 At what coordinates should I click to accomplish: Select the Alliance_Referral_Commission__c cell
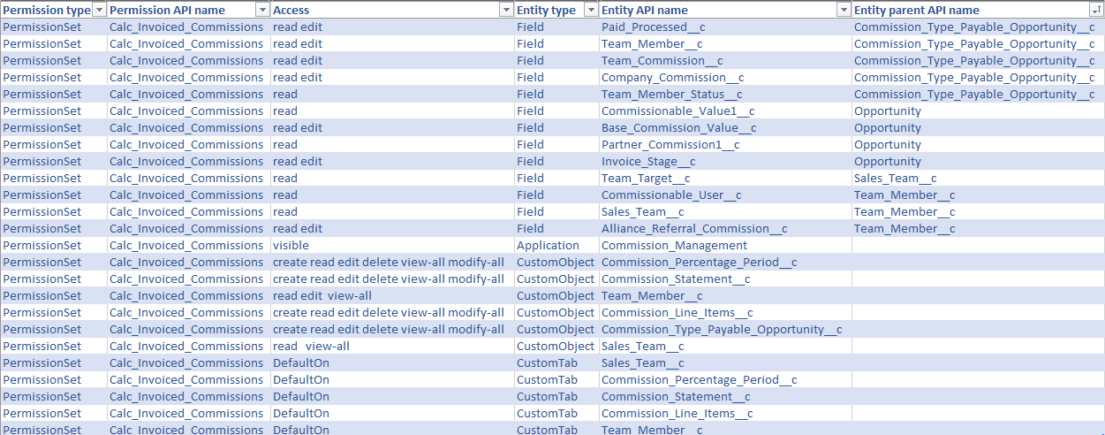coord(694,229)
